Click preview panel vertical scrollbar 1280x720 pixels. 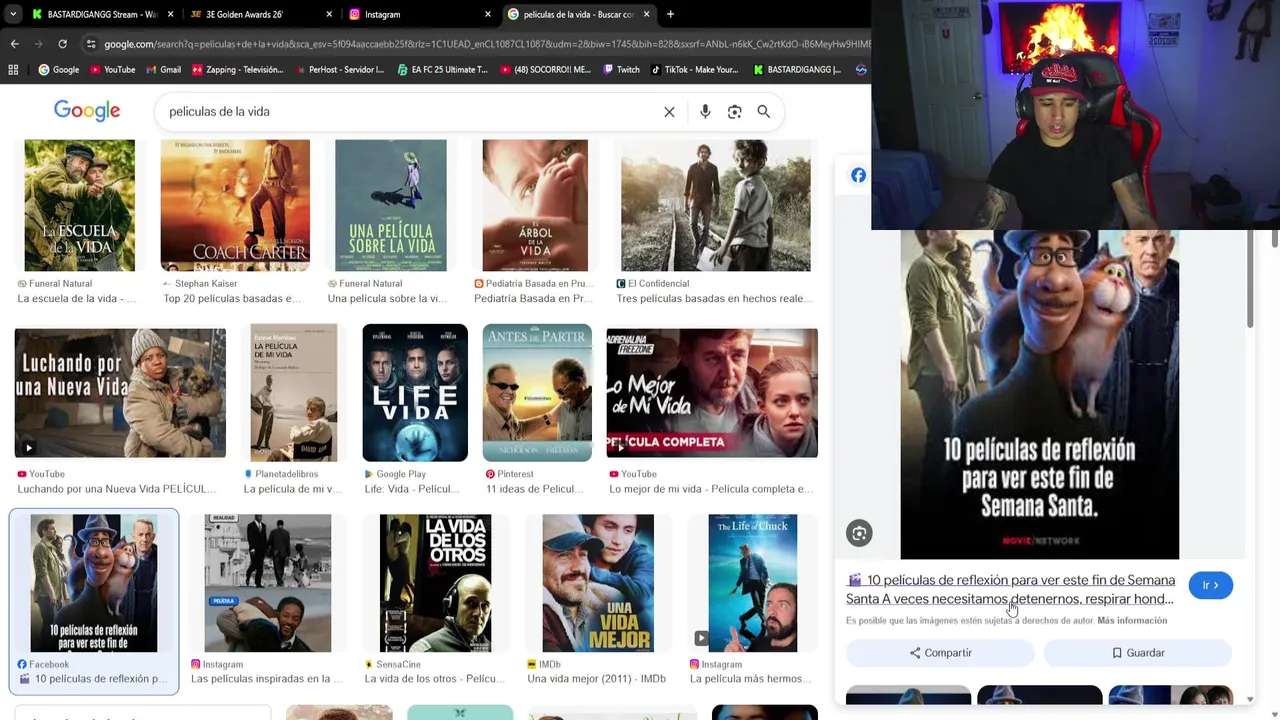[x=1249, y=278]
